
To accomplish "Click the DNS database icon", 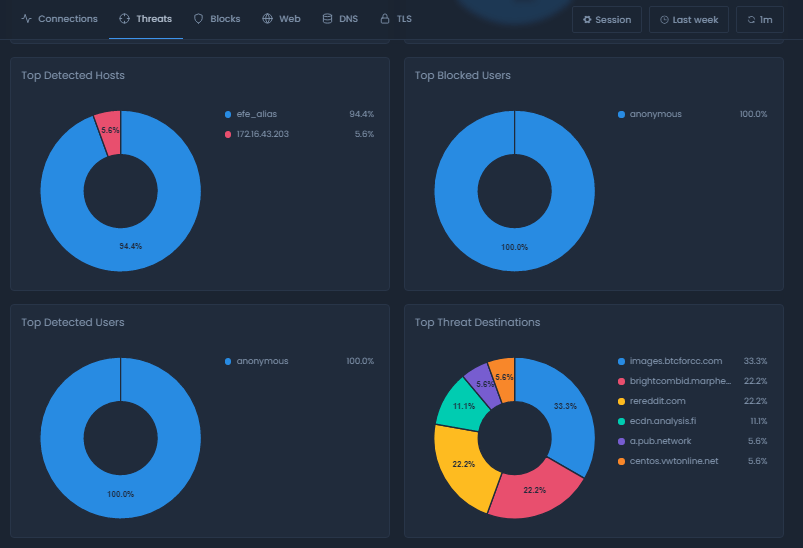I will 327,19.
